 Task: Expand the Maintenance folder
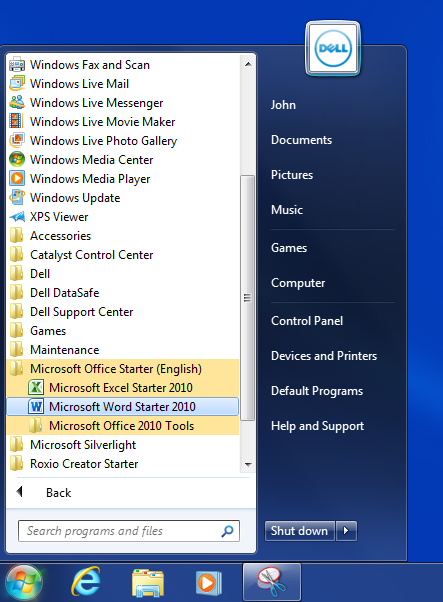pyautogui.click(x=122, y=350)
